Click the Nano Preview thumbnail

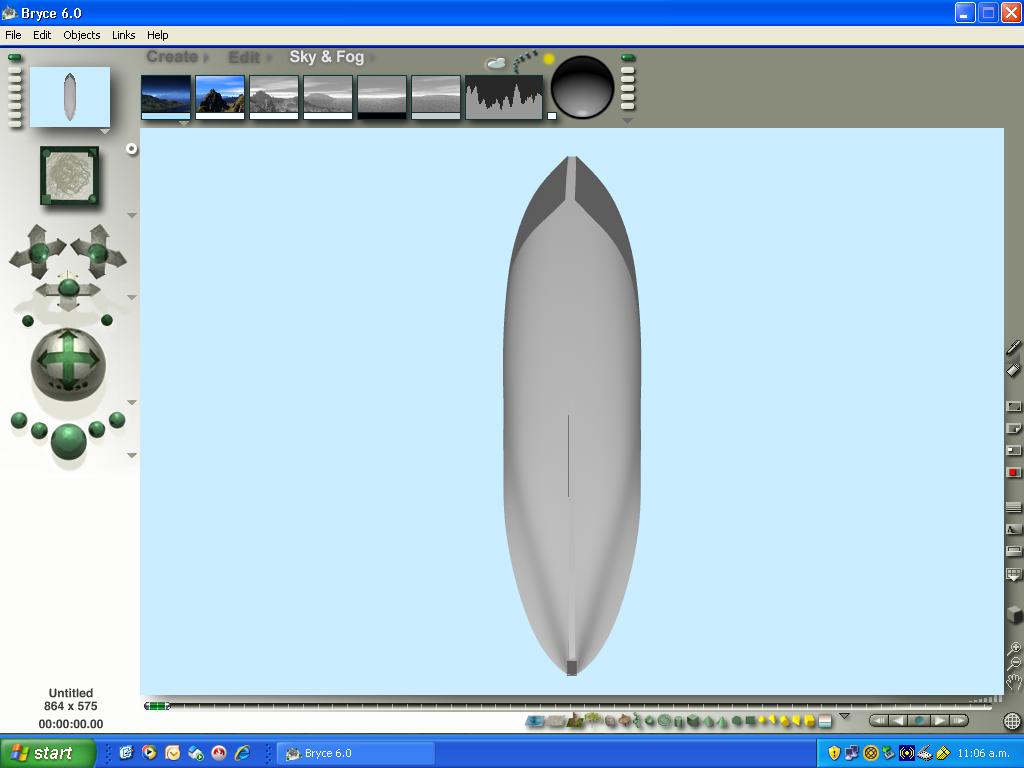pos(70,97)
